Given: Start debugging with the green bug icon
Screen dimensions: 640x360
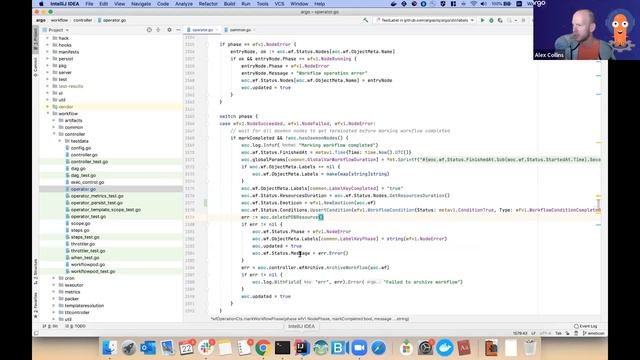Looking at the screenshot, I should (491, 20).
